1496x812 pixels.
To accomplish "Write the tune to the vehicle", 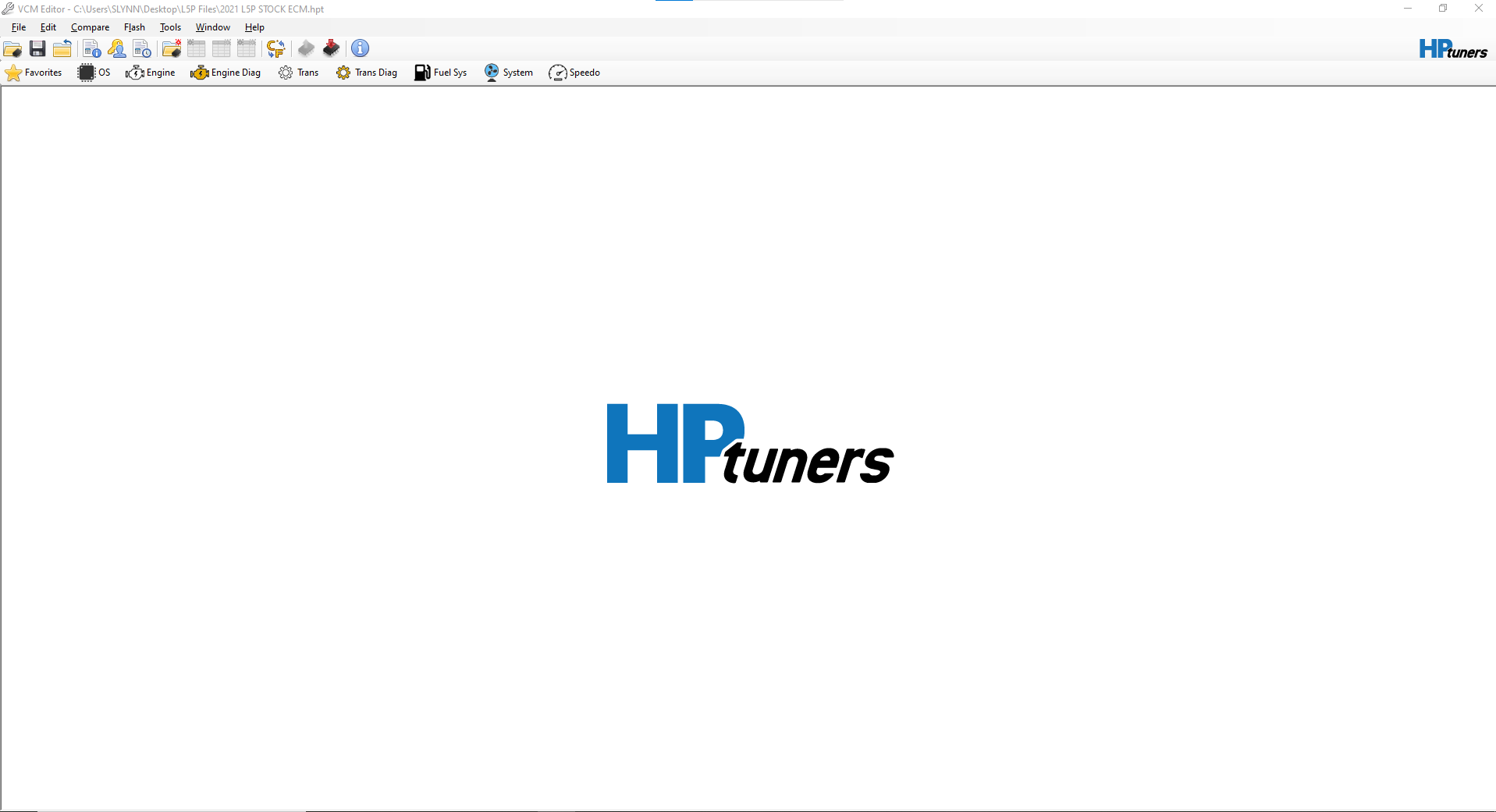I will pos(330,48).
